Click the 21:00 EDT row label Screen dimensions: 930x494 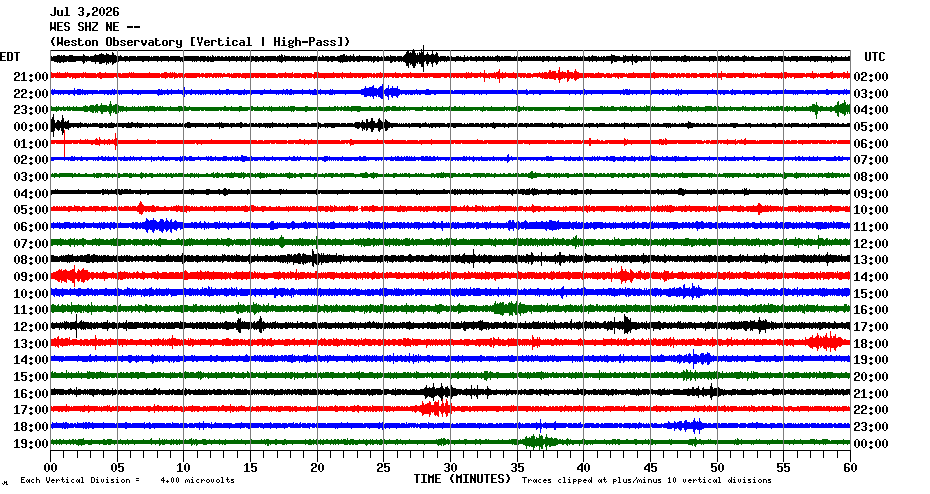[x=31, y=77]
